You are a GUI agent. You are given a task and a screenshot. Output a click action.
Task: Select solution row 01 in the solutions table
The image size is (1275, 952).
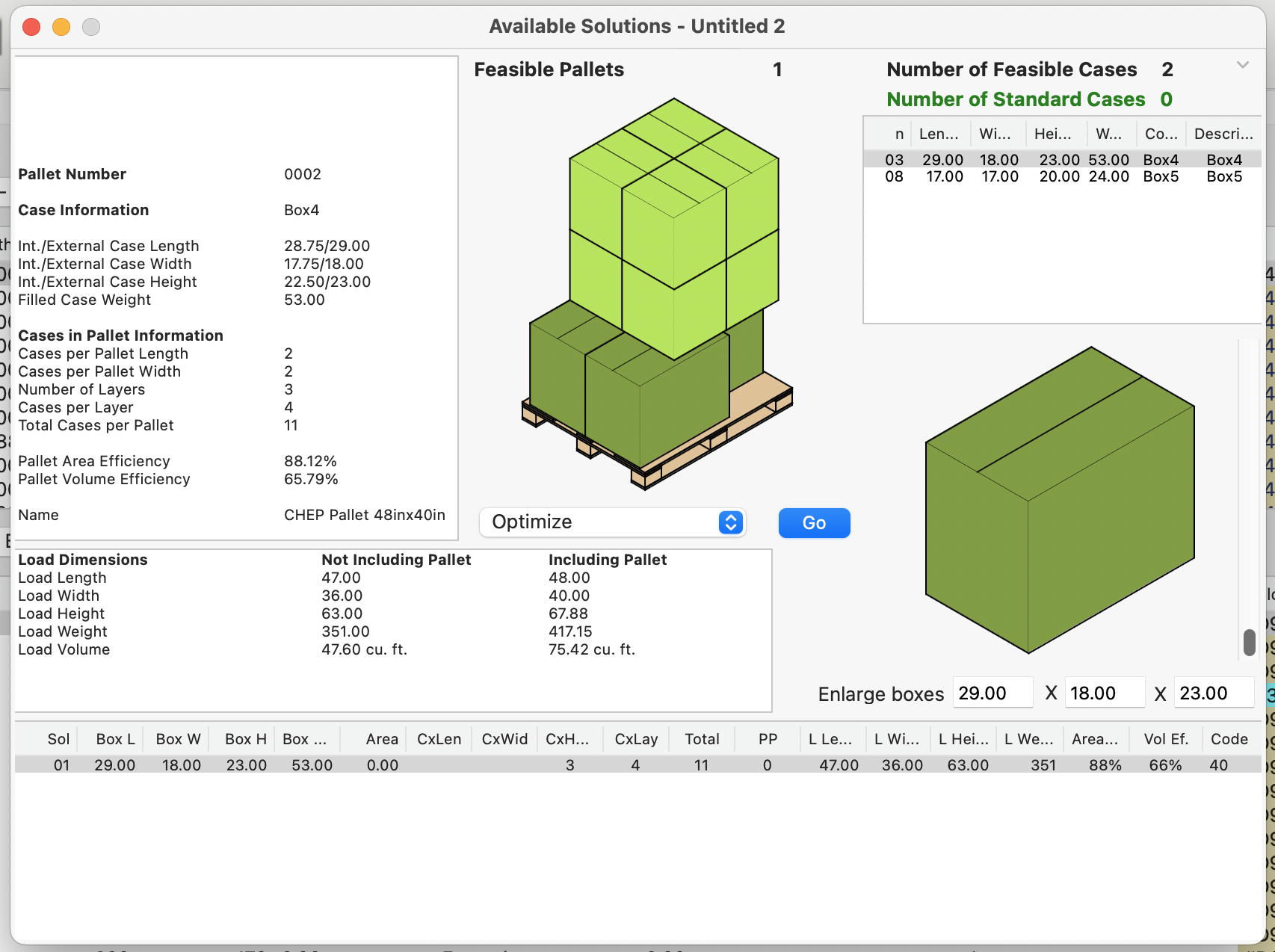point(637,764)
